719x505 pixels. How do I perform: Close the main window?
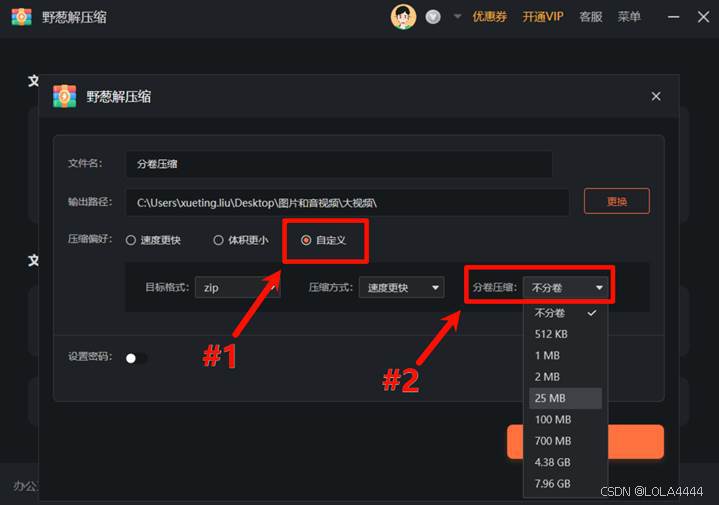703,17
